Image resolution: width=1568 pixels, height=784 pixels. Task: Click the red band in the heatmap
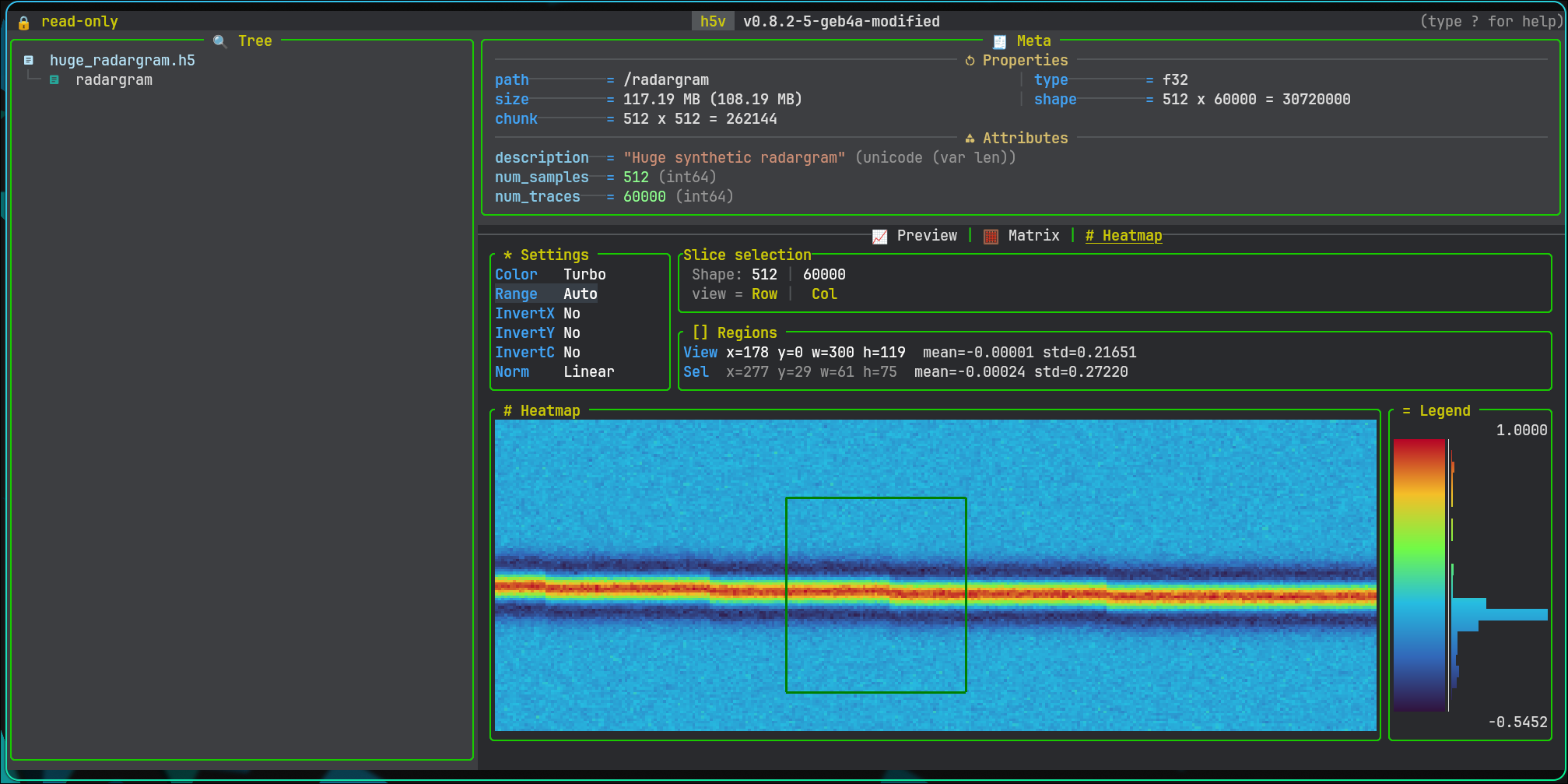pos(935,592)
